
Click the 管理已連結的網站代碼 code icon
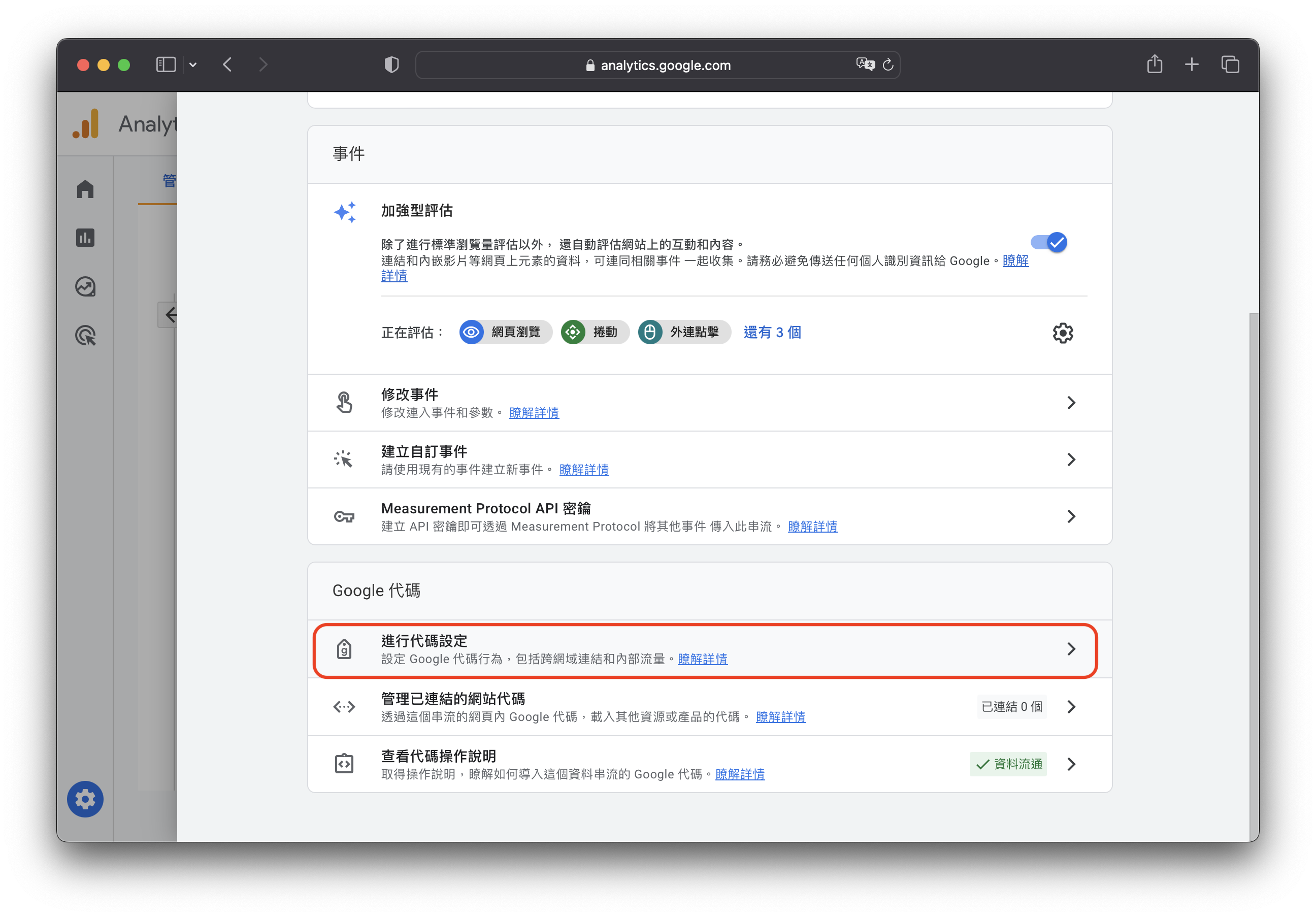344,706
